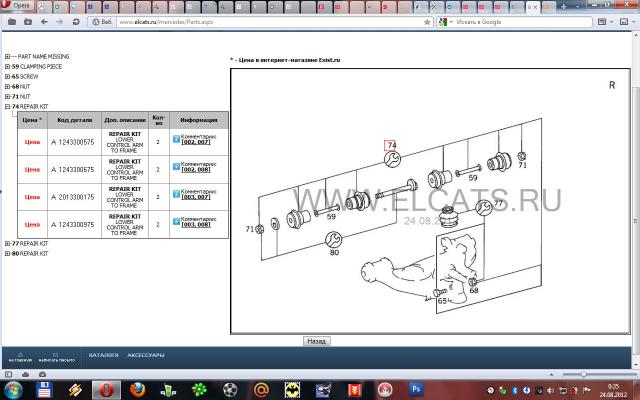
Task: Click boxed number 74 in the diagram
Action: coord(391,145)
